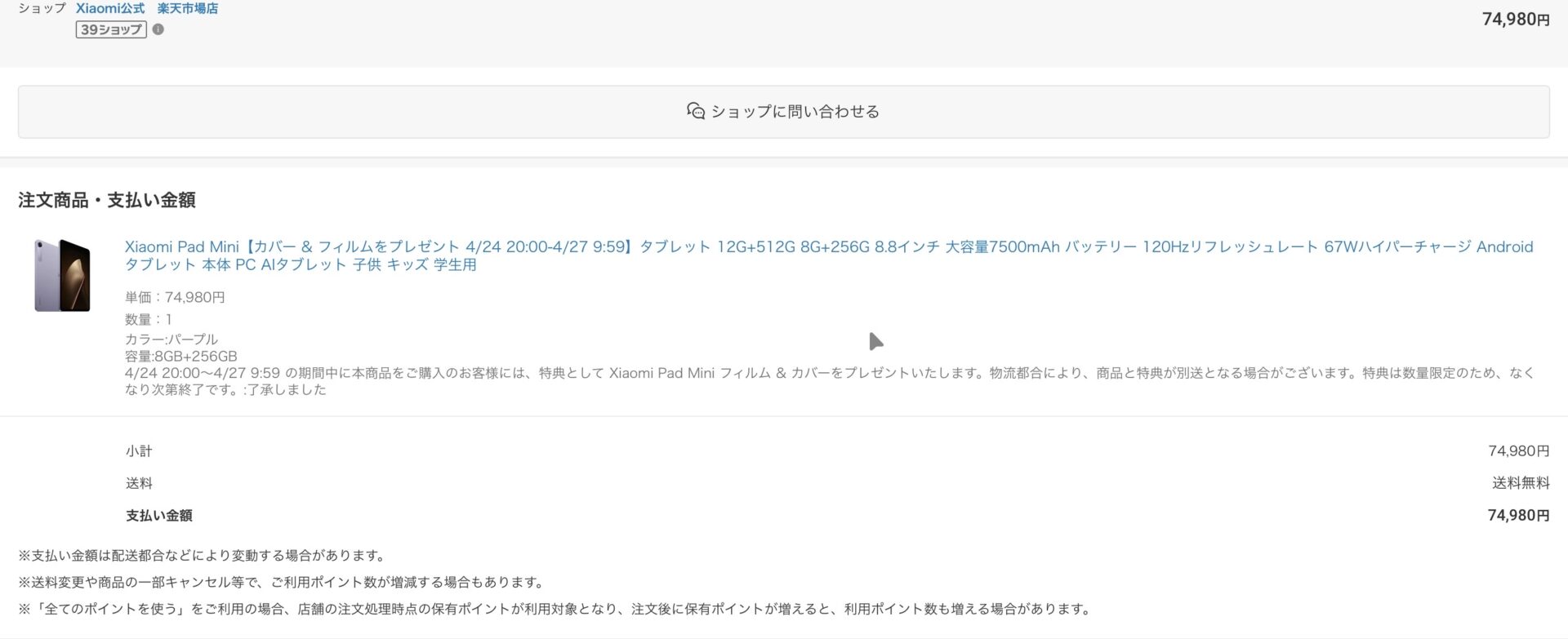Click the info icon beside 39ショップ
Viewport: 1568px width, 639px height.
158,29
